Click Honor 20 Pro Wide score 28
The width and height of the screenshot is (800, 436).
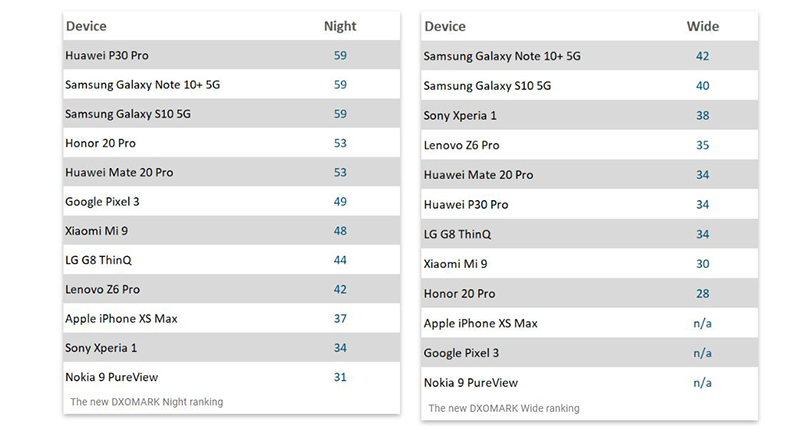(703, 293)
